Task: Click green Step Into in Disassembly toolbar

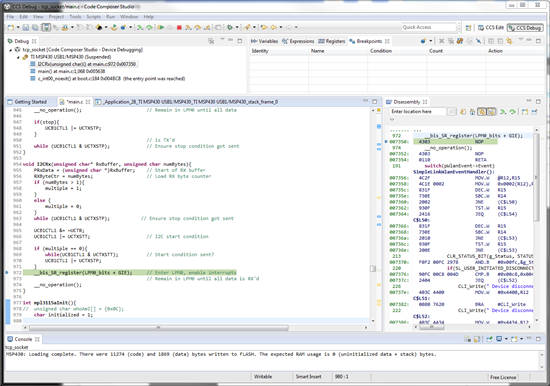Action: [503, 112]
